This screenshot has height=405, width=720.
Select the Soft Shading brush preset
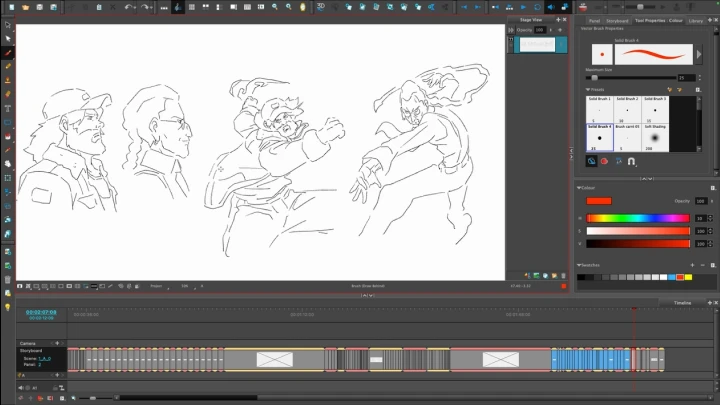(654, 137)
